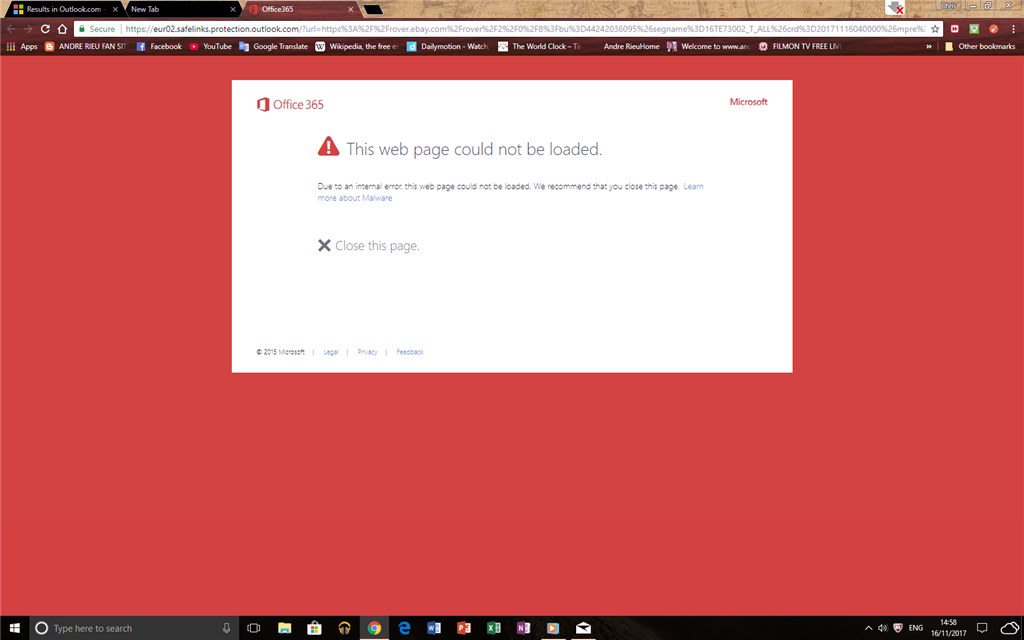Open Microsoft Store from taskbar
The height and width of the screenshot is (640, 1024).
click(x=314, y=628)
